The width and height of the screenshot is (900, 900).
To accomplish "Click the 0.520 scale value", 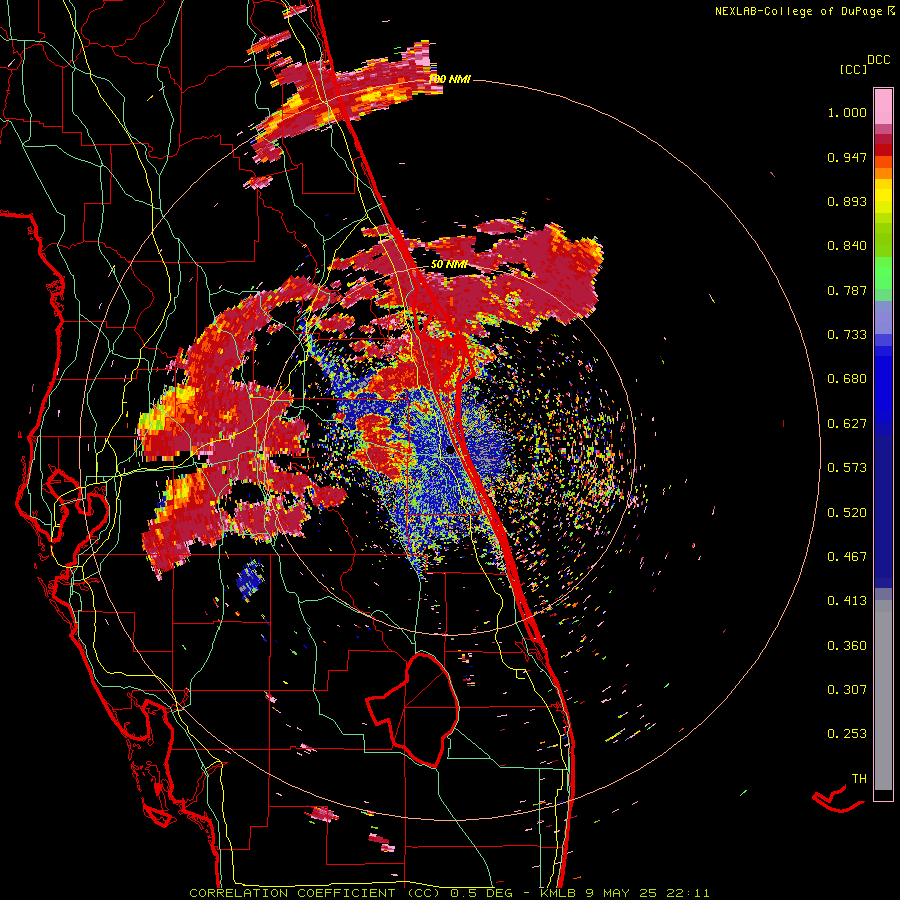I will pos(847,513).
